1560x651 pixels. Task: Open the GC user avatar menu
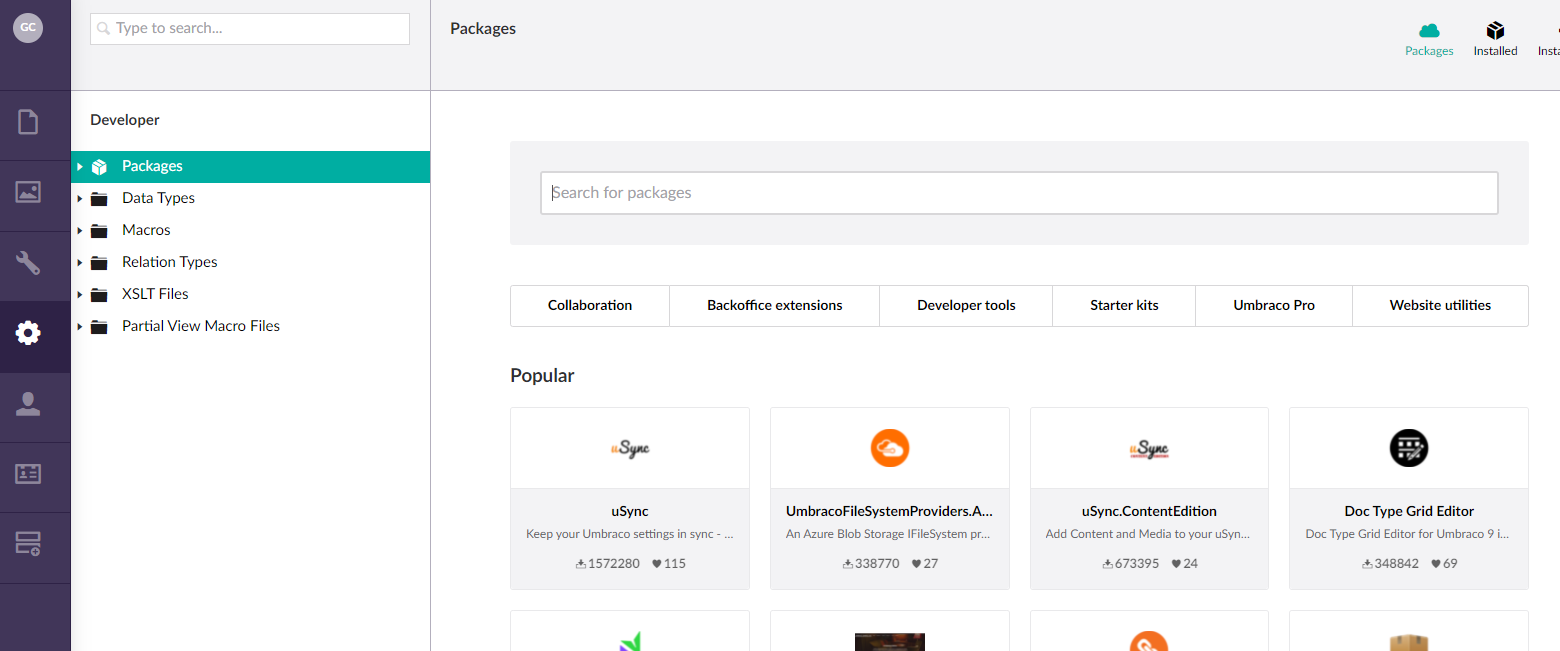(28, 28)
